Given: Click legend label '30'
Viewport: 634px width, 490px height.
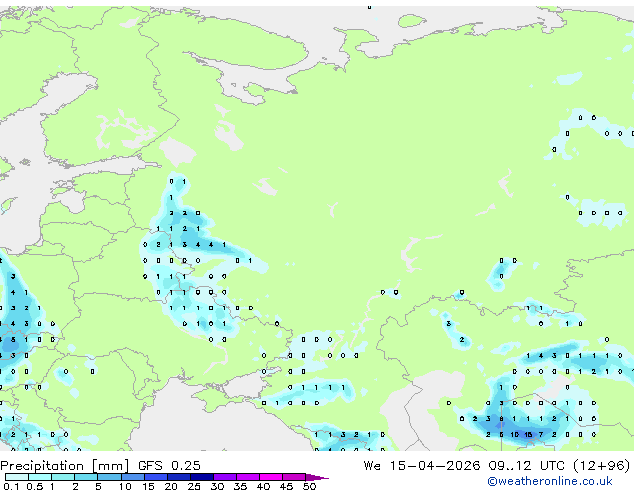Looking at the screenshot, I should 217,486.
